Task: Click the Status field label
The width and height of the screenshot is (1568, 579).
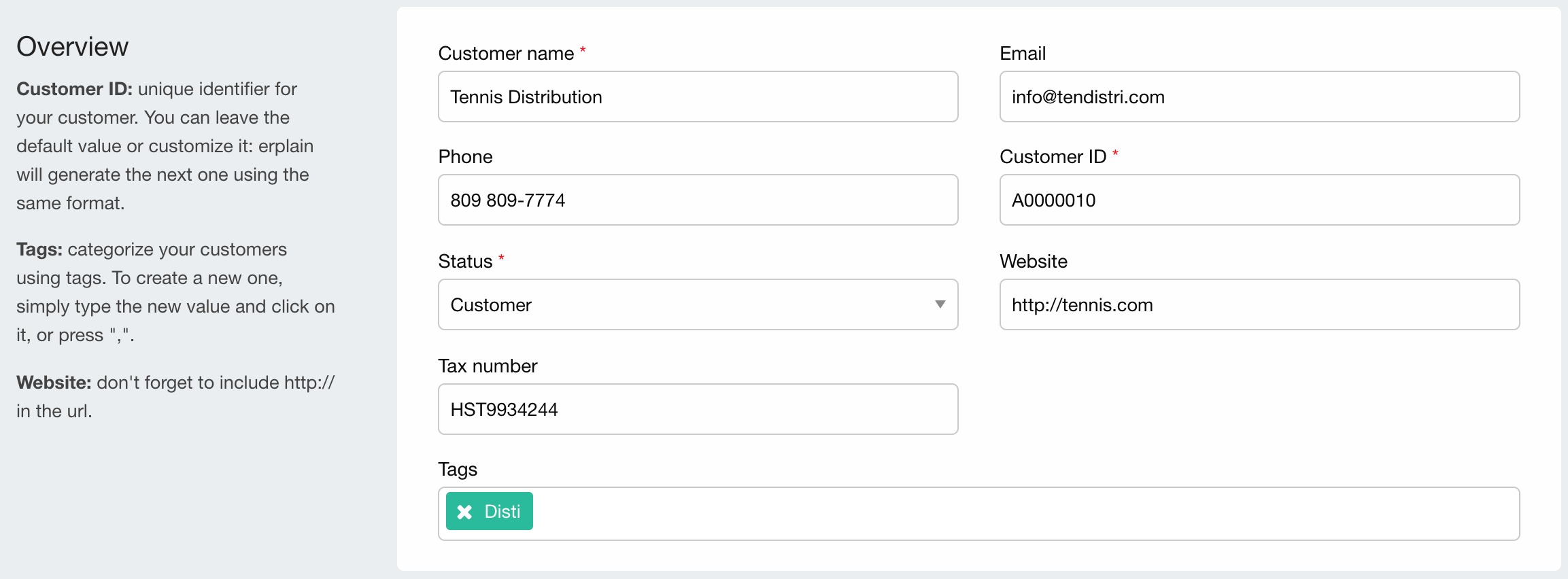Action: point(465,261)
